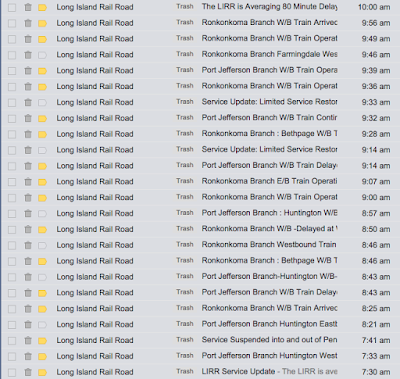Open 'Ronkonkoma Branch W/B -Delayed at' email

269,229
